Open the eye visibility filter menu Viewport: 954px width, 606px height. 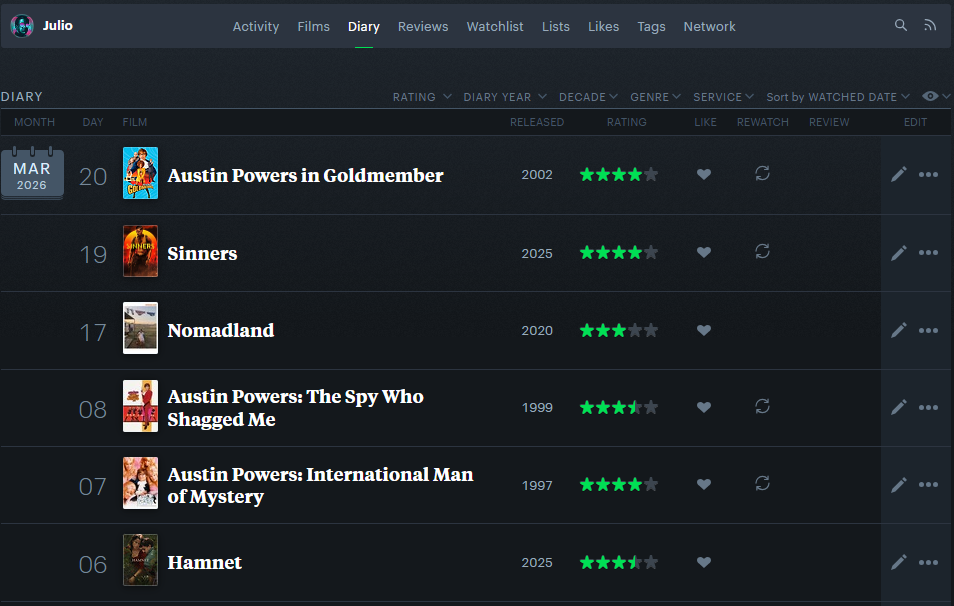pyautogui.click(x=936, y=96)
